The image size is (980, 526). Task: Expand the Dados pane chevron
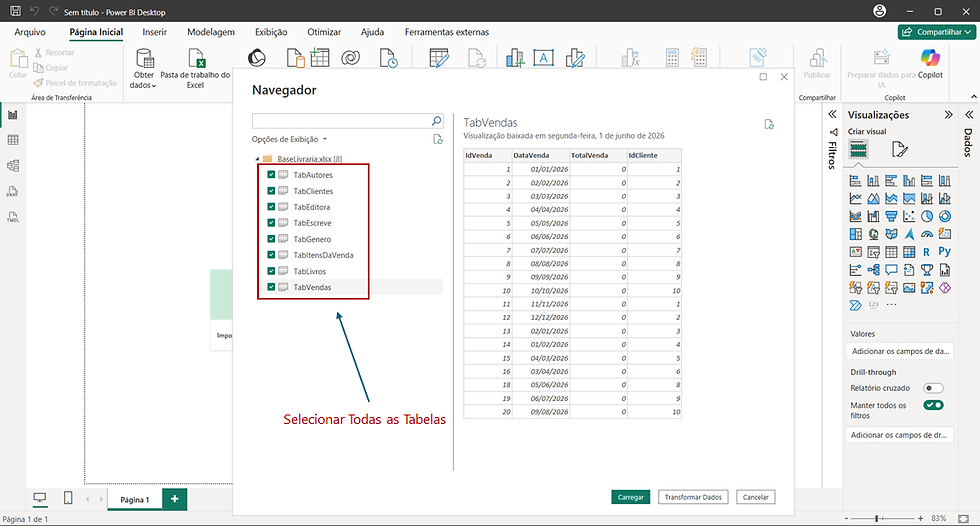point(969,114)
